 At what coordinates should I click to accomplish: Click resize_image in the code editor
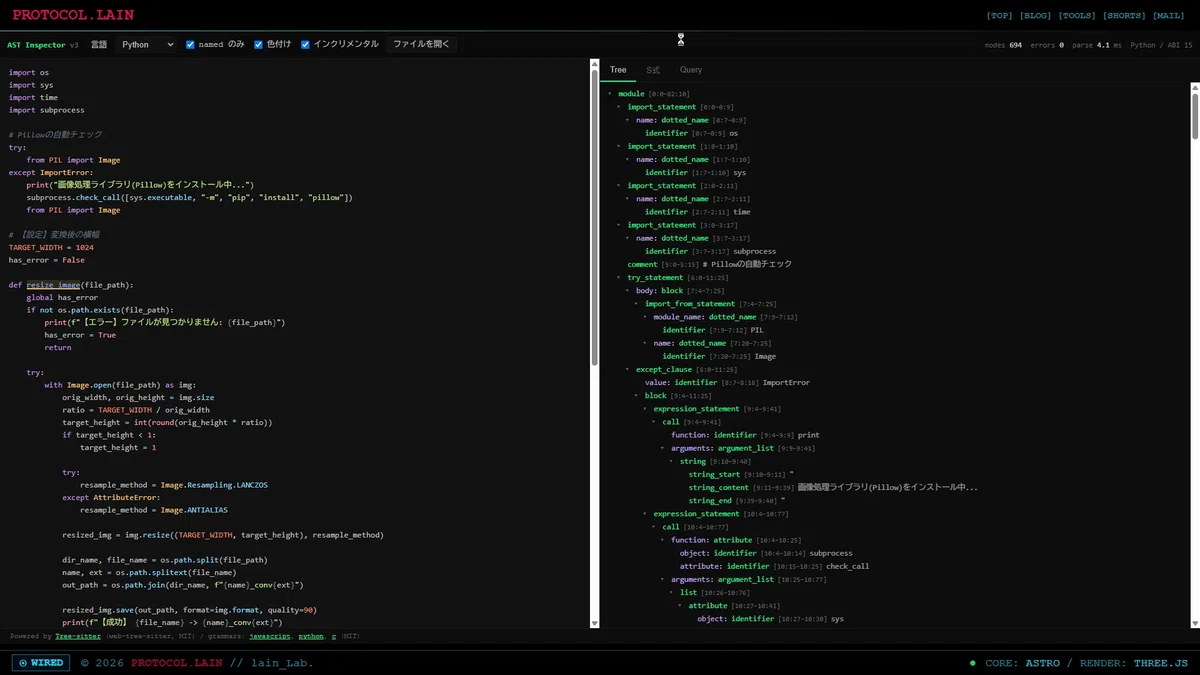tap(53, 285)
